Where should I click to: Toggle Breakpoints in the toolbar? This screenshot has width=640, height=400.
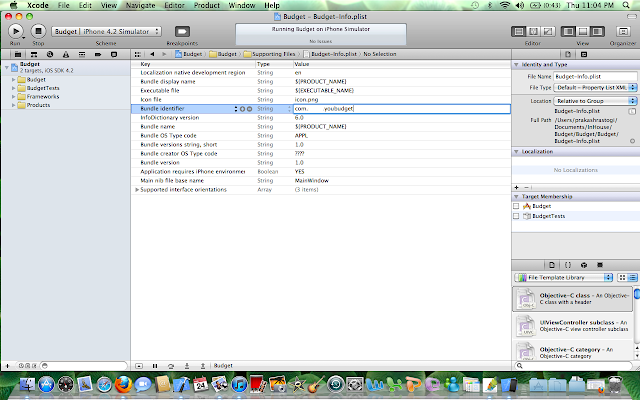coord(182,31)
